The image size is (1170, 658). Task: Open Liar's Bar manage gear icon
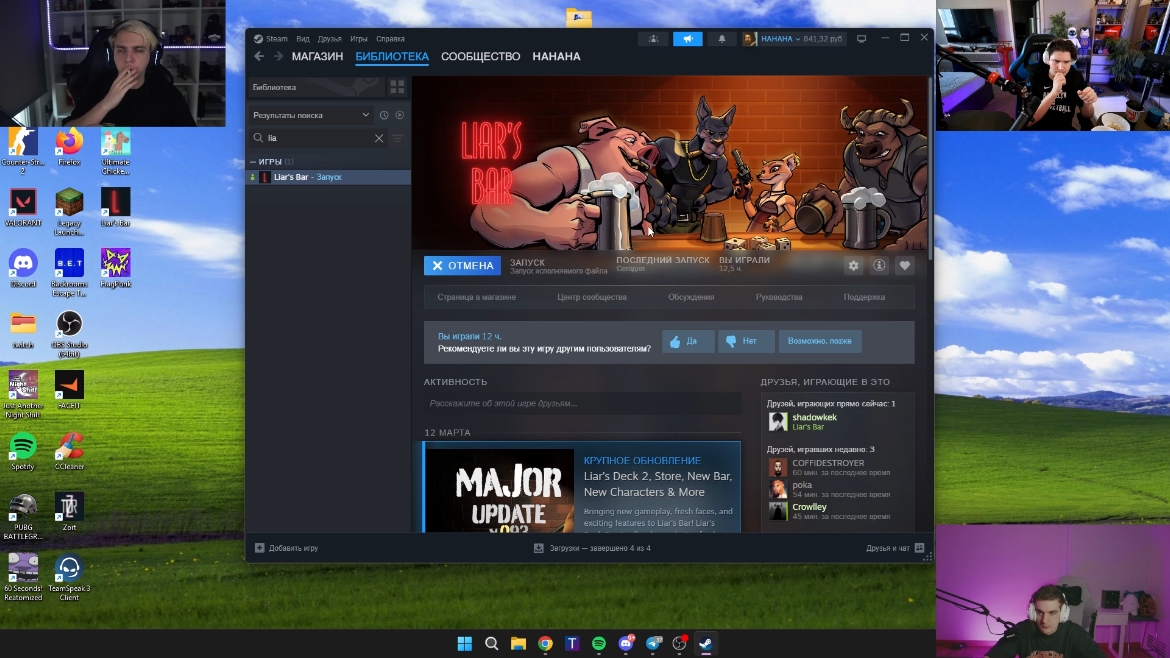click(x=854, y=266)
